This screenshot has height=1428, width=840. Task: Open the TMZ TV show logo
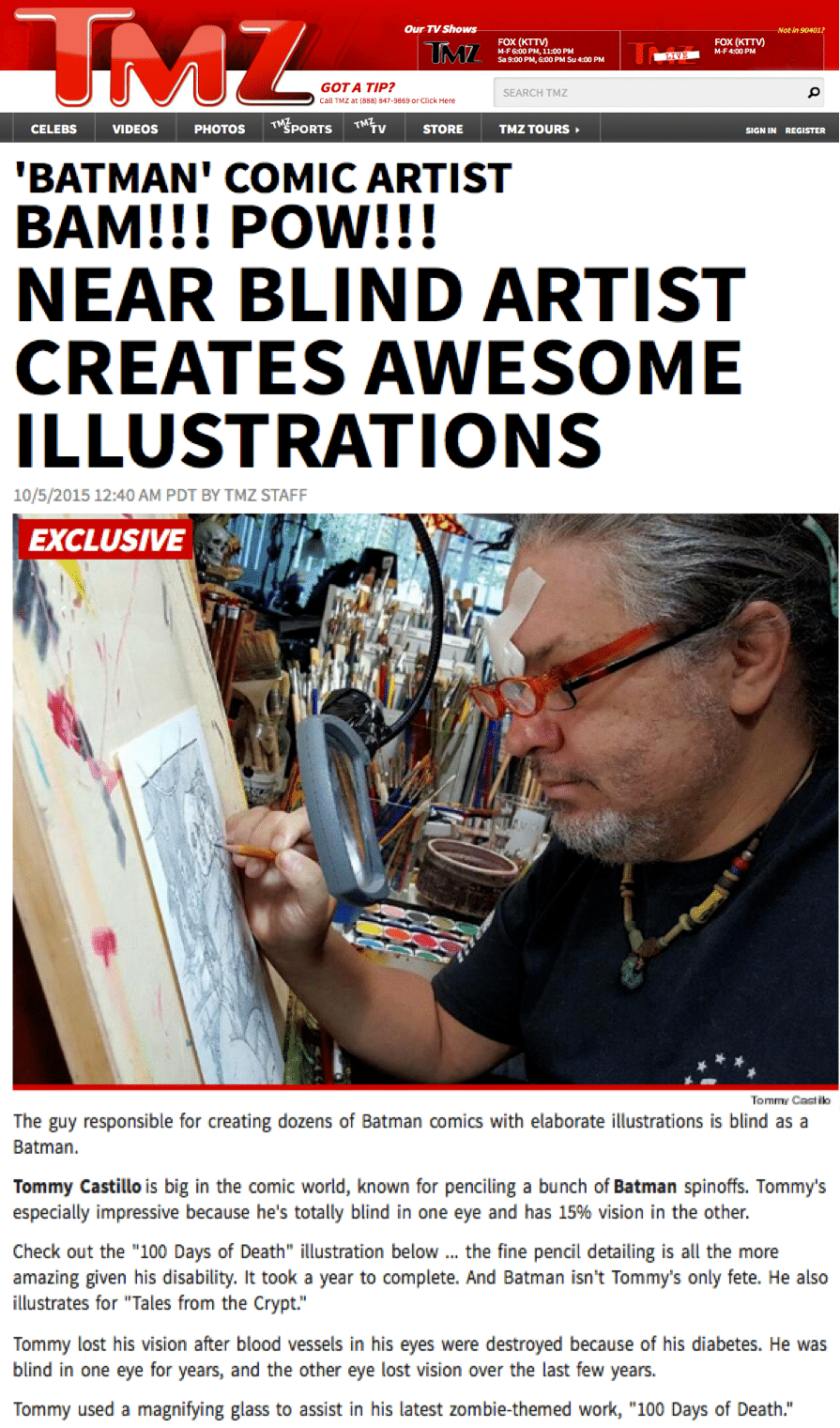[455, 52]
